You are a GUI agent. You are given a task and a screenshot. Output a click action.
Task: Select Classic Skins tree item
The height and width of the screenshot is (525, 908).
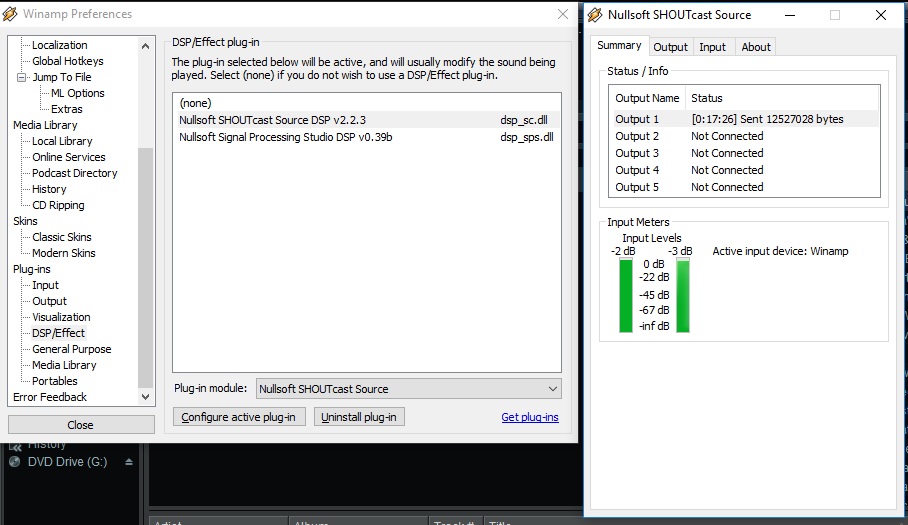tap(62, 237)
